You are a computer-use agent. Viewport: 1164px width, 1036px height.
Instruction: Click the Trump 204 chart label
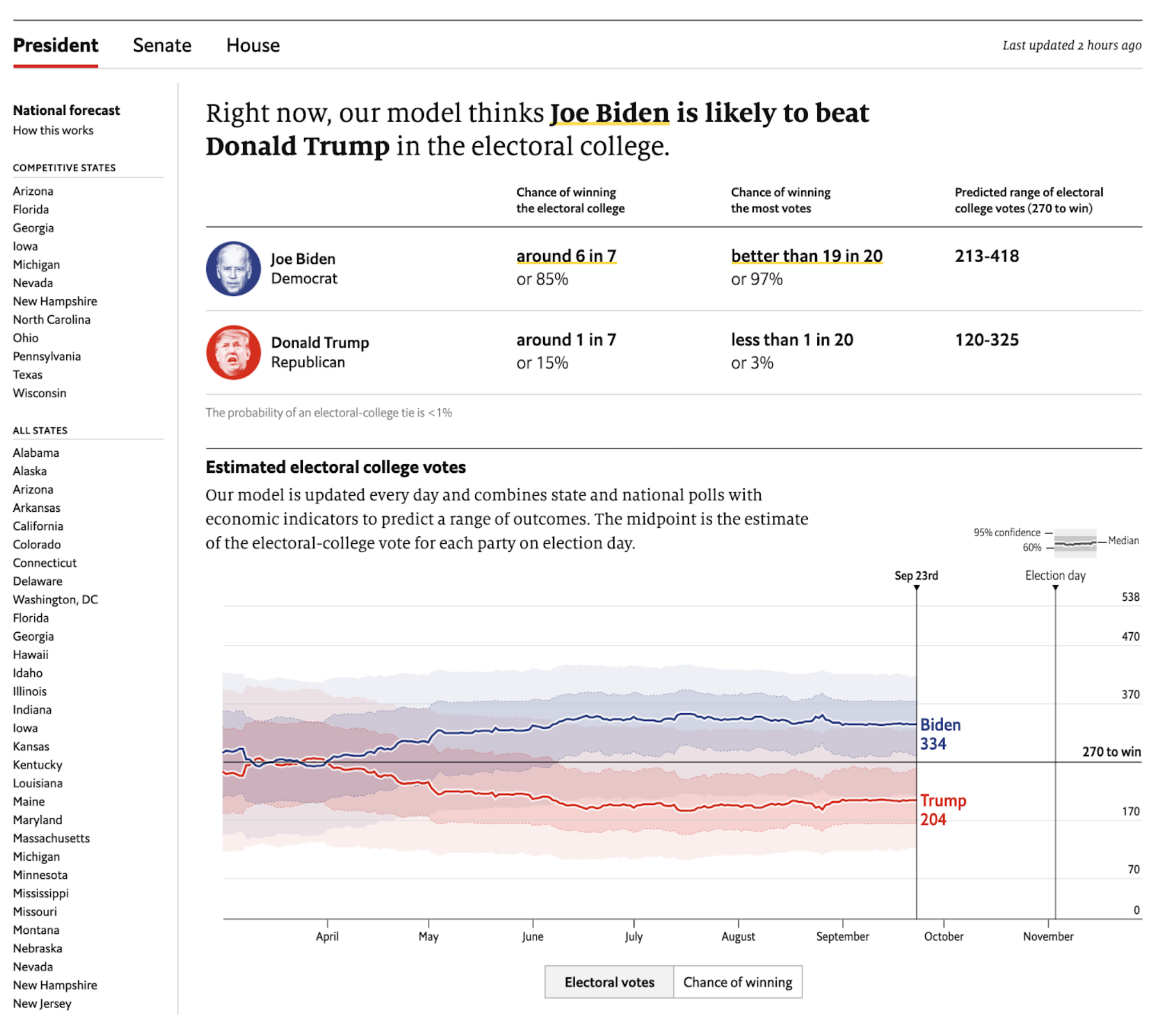pyautogui.click(x=942, y=809)
